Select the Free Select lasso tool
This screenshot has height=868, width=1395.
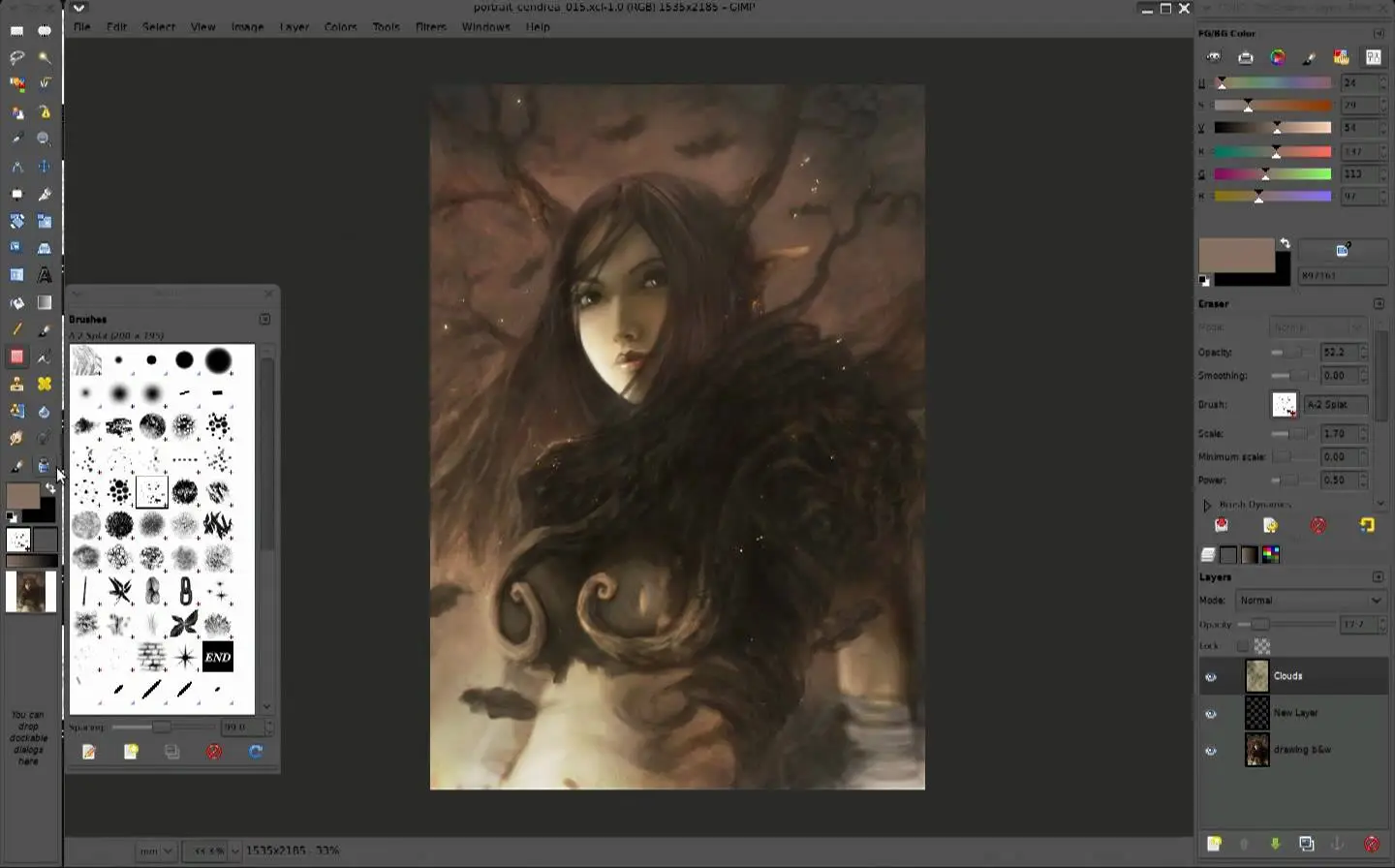pos(16,58)
